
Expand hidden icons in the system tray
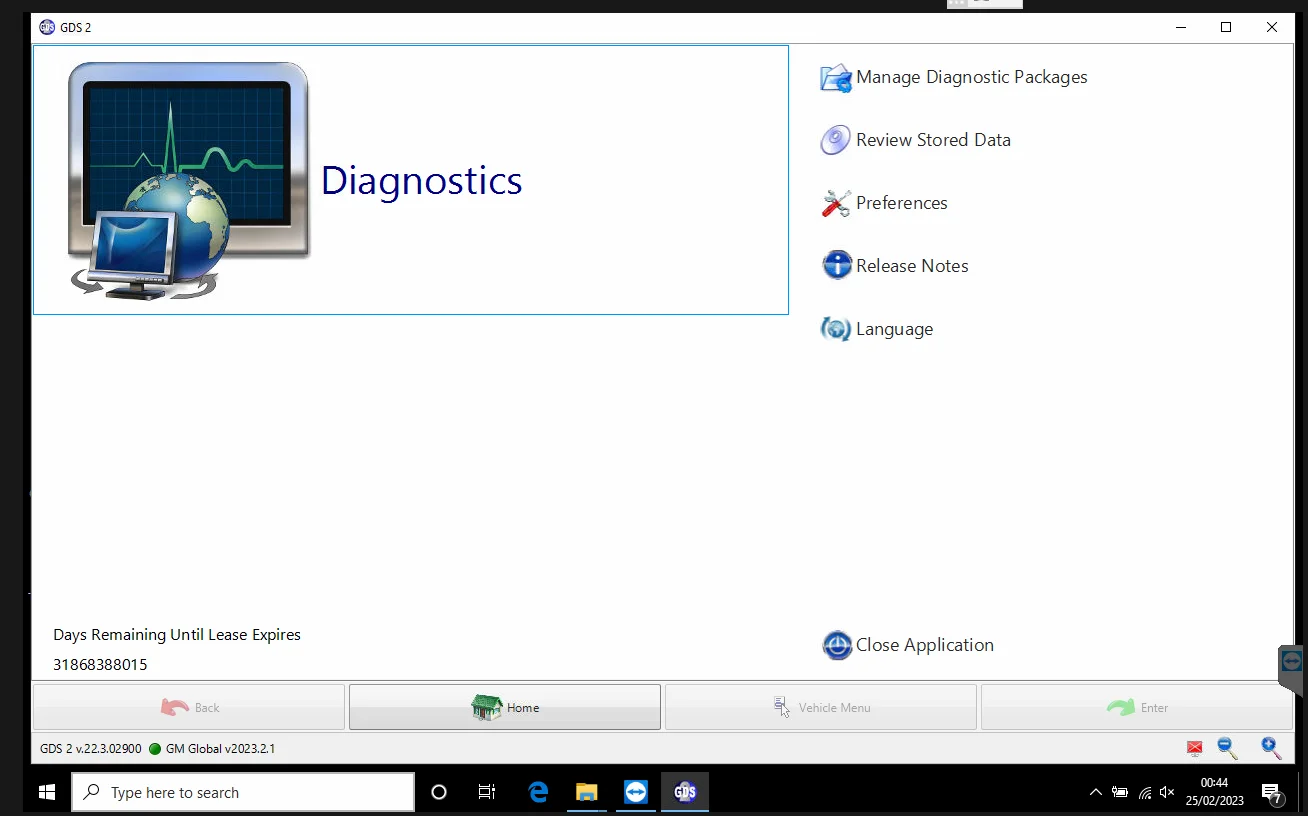[1096, 791]
